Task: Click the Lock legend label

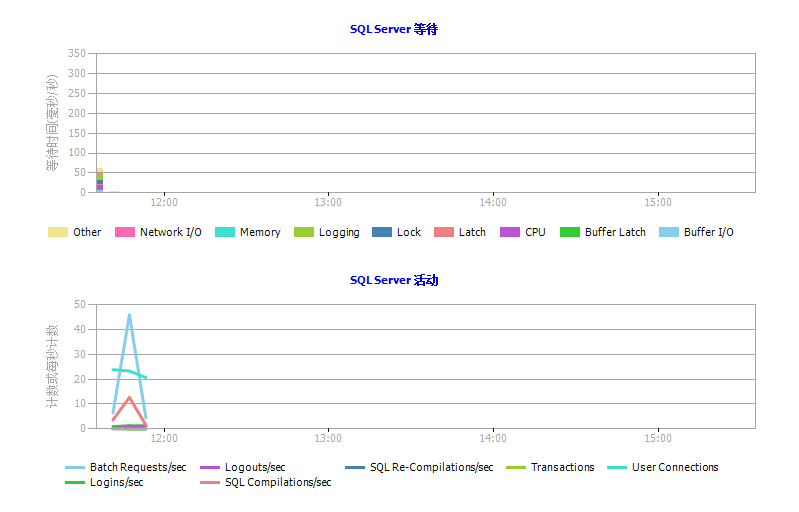Action: (x=409, y=232)
